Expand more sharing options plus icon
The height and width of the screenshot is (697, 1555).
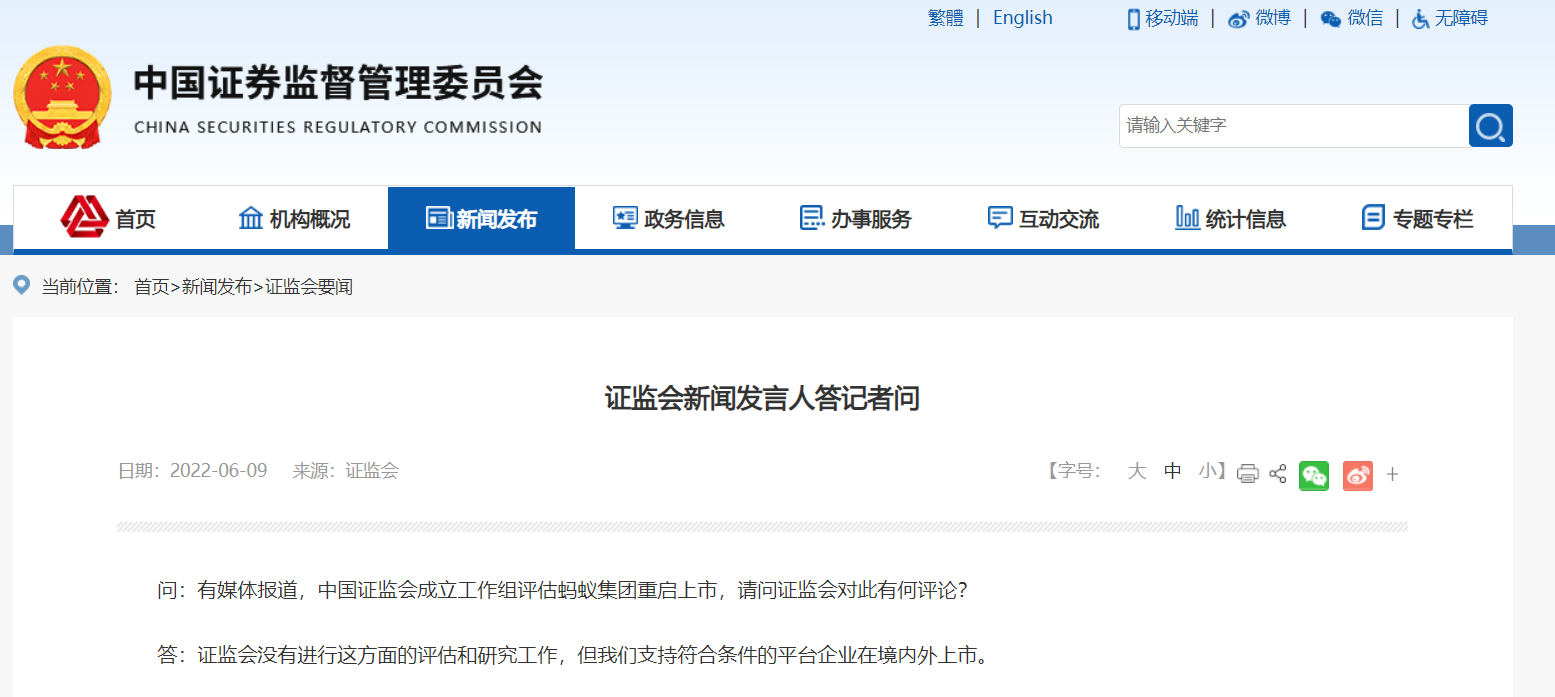click(1392, 474)
